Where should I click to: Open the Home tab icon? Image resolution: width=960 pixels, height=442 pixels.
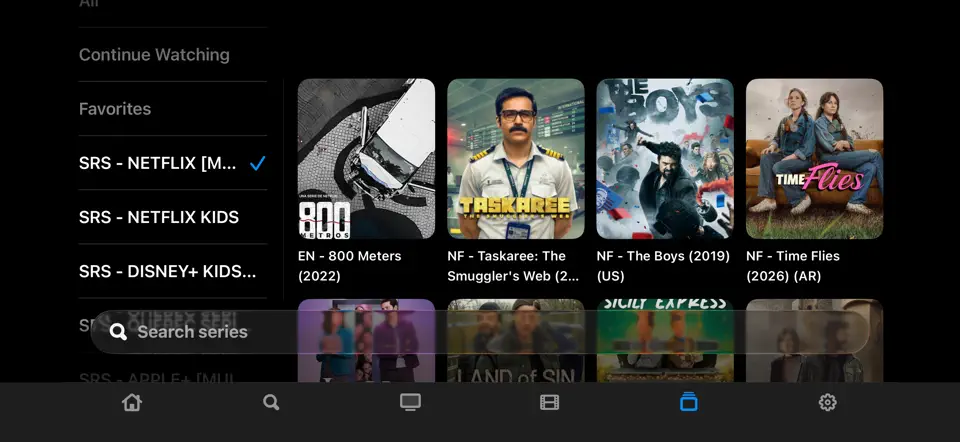click(x=132, y=402)
